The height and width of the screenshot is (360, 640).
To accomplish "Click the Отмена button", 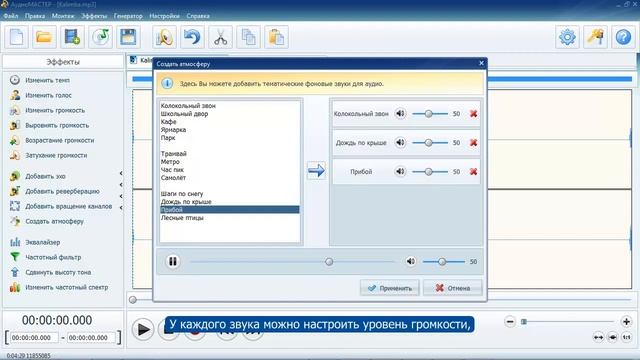I will point(453,288).
